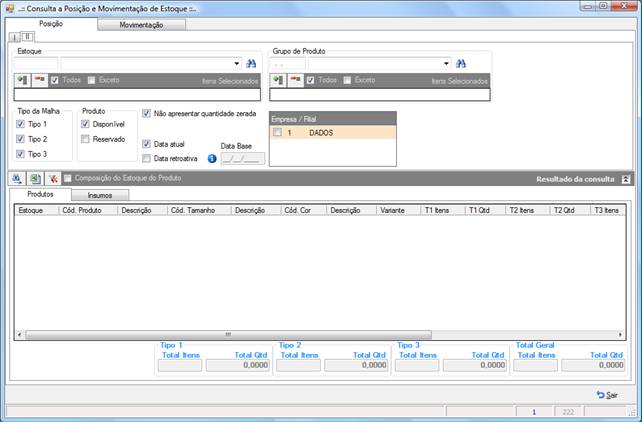Click the Tipo 1 Total Qtd field
642x422 pixels.
tap(238, 365)
